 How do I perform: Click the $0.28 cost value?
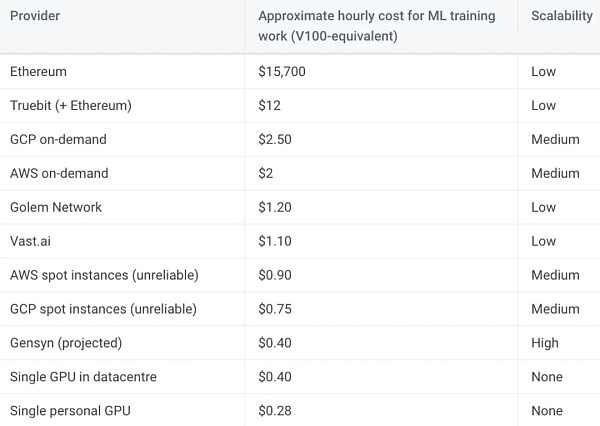coord(275,411)
